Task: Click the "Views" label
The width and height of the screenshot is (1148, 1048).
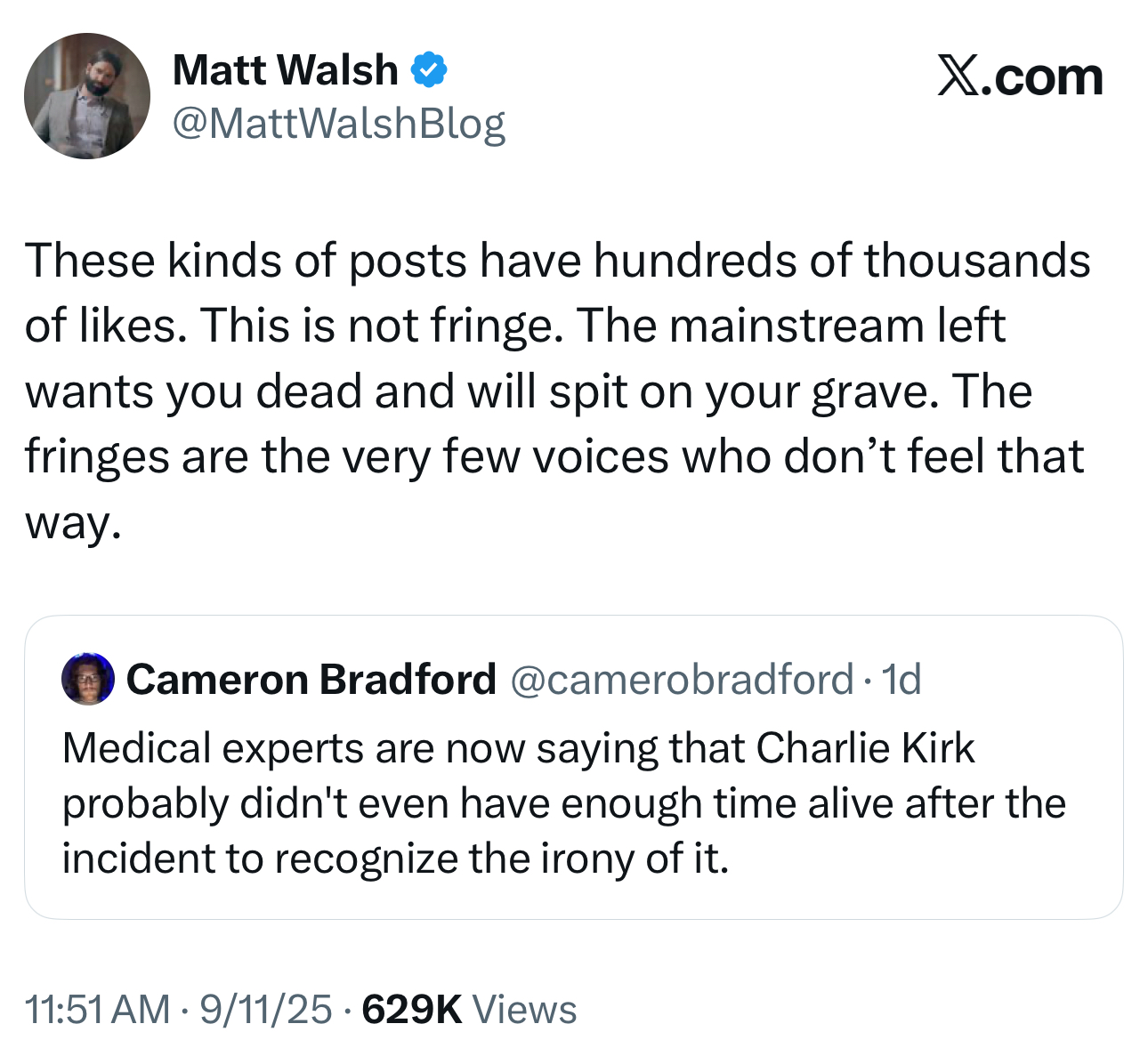Action: point(524,1010)
